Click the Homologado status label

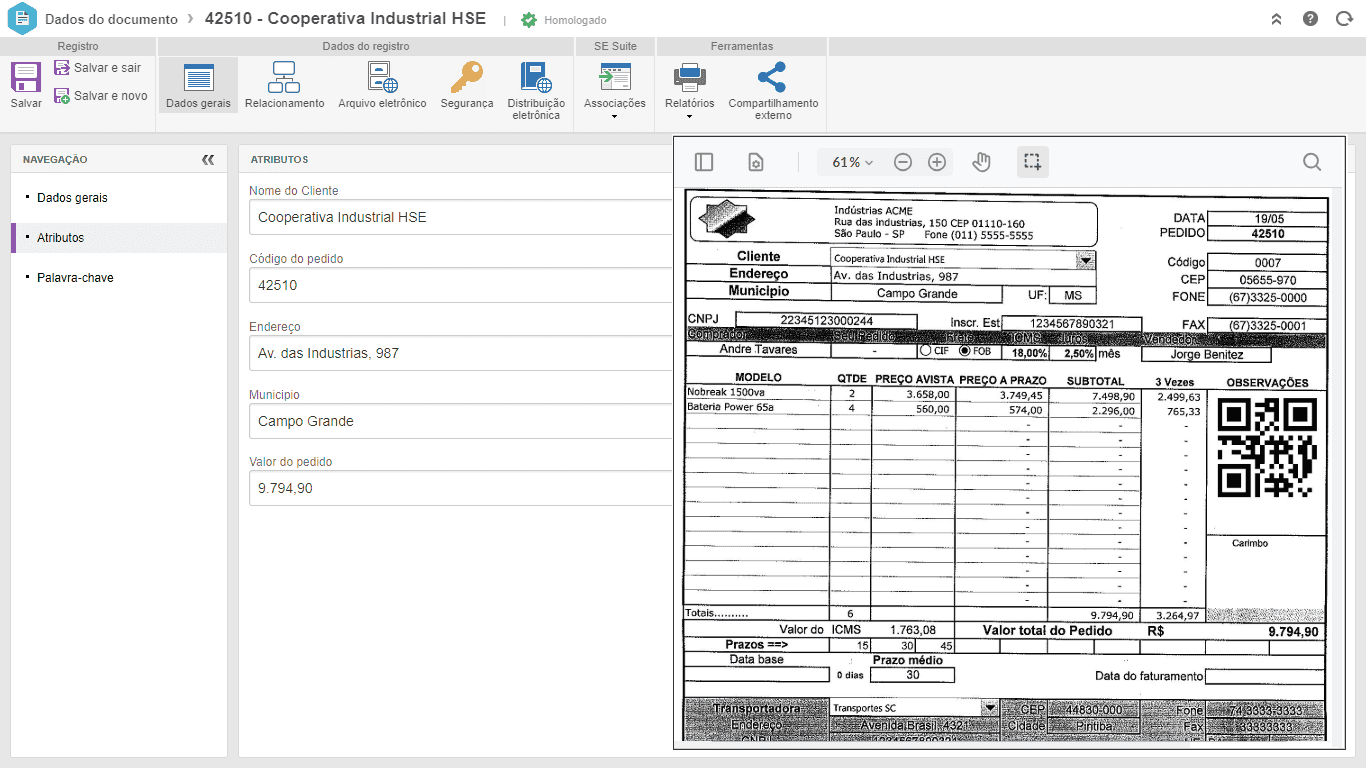575,20
